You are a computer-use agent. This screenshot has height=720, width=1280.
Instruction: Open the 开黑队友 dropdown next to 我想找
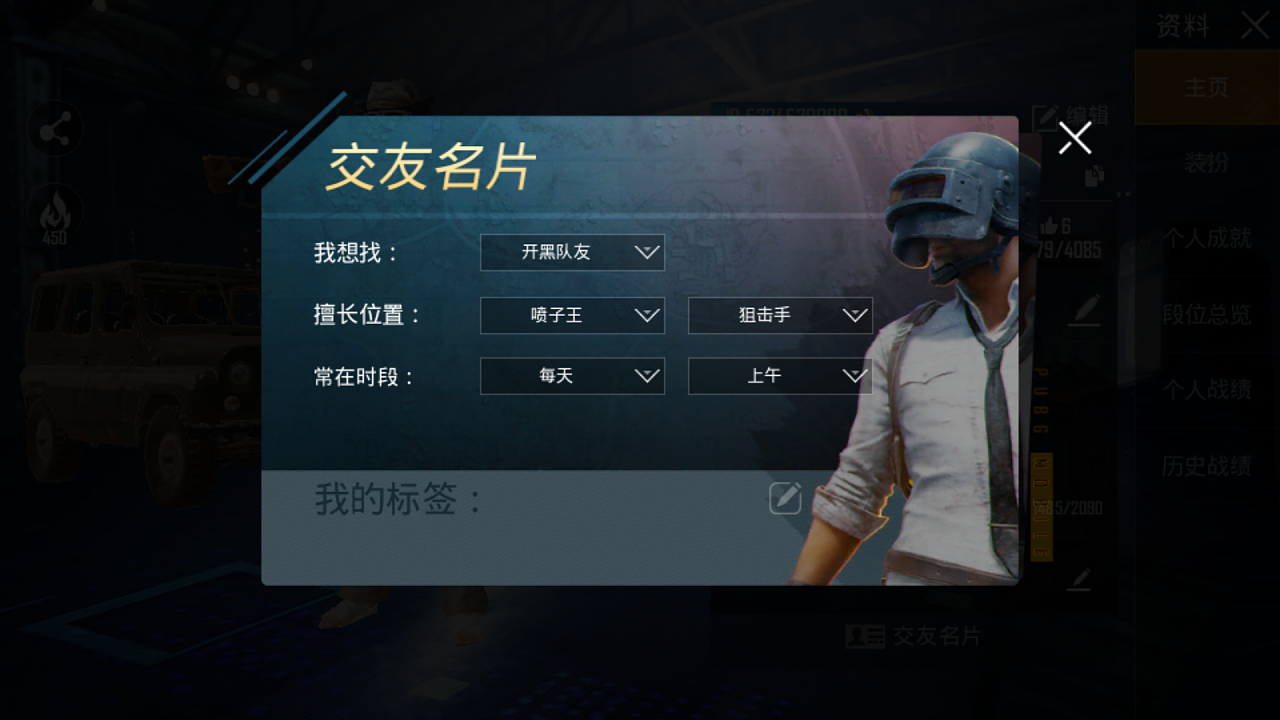pyautogui.click(x=572, y=253)
